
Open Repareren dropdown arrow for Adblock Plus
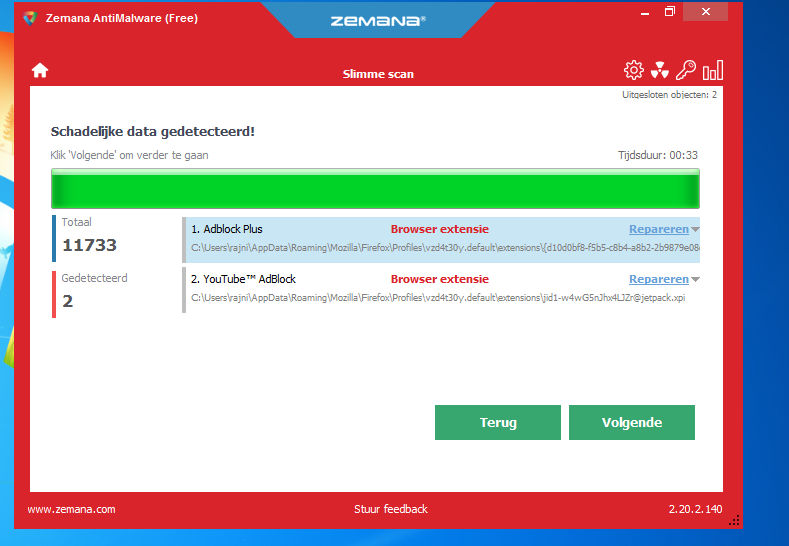point(695,229)
